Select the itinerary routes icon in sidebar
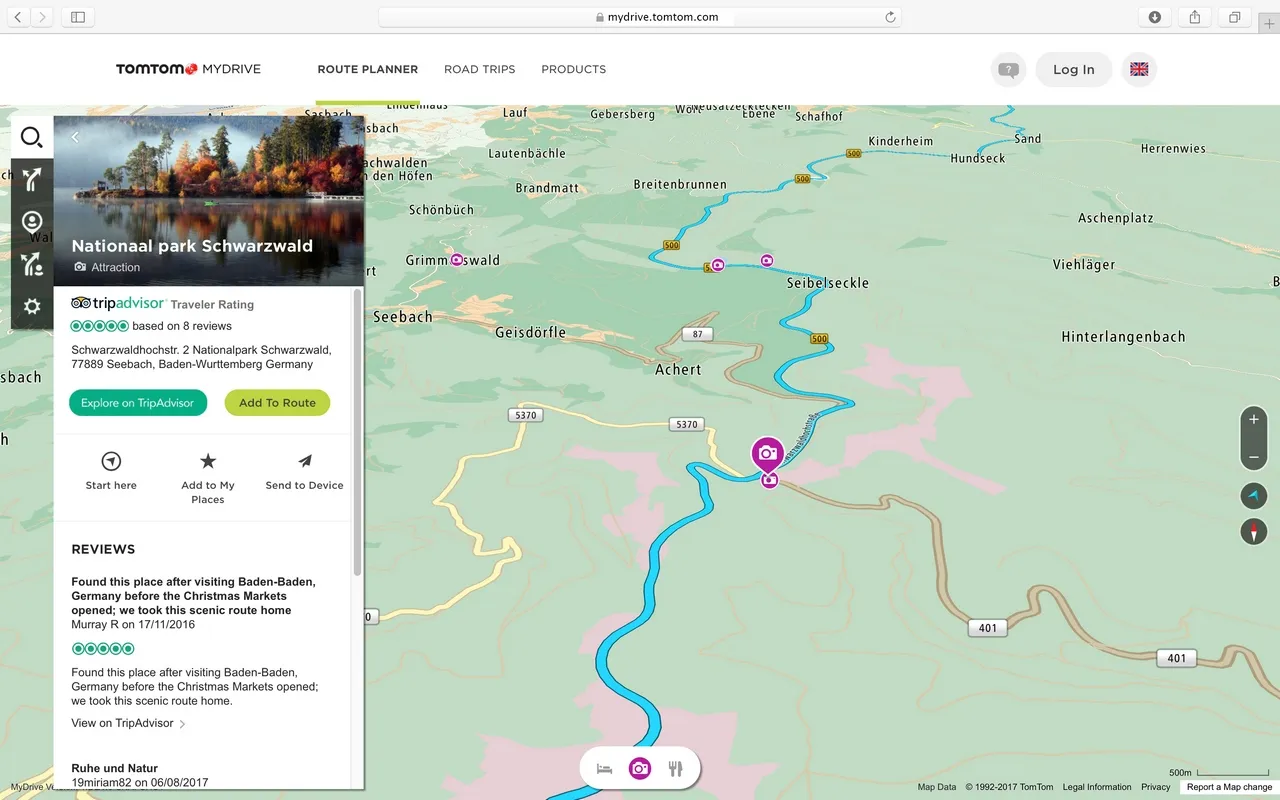This screenshot has height=800, width=1280. coord(31,264)
